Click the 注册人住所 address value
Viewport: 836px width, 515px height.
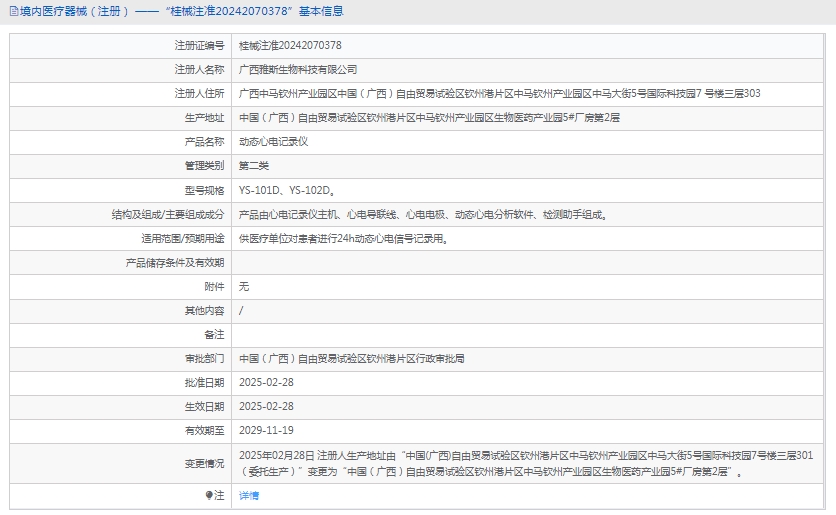500,93
